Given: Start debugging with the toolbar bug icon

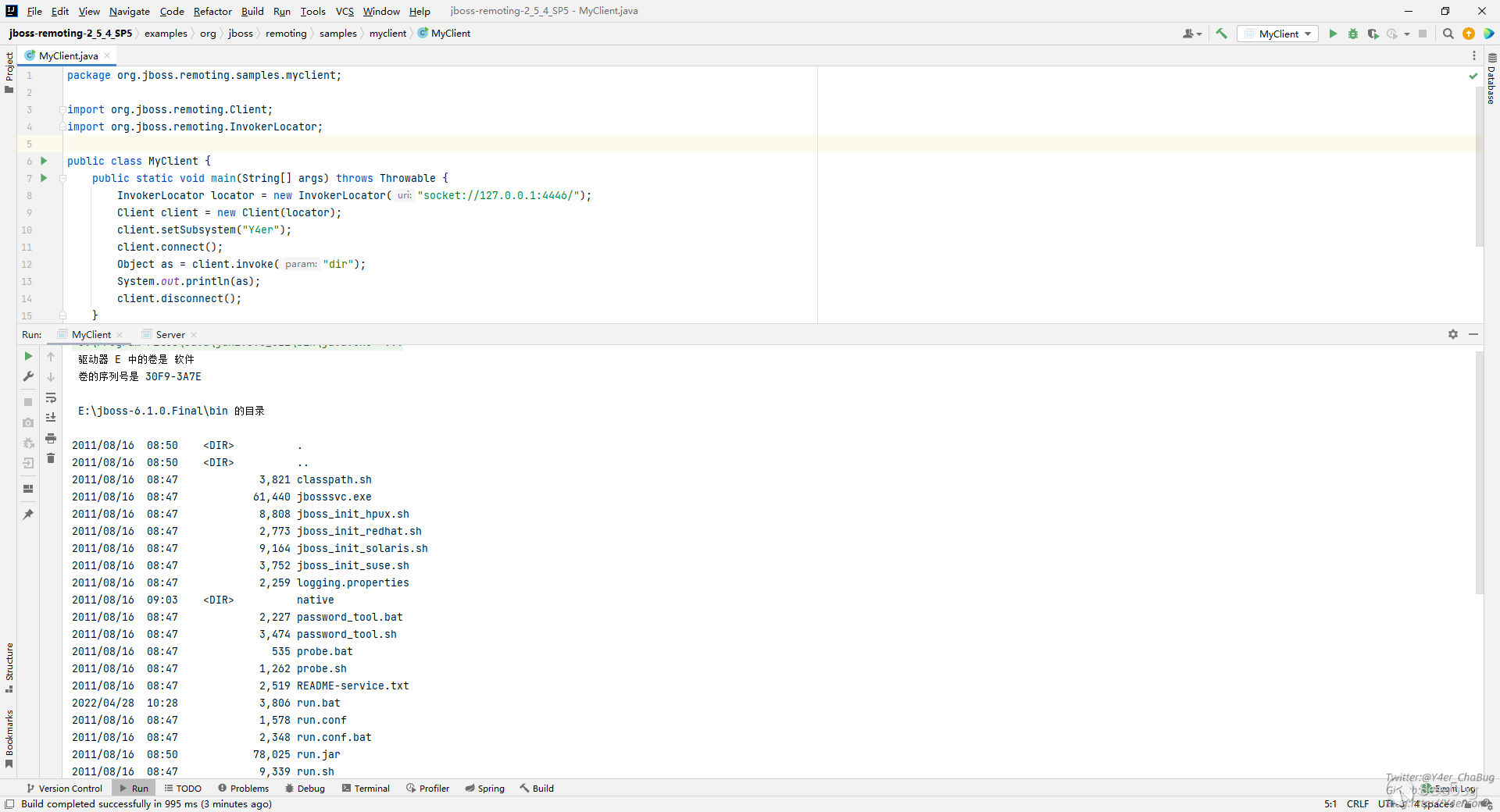Looking at the screenshot, I should pos(1353,34).
